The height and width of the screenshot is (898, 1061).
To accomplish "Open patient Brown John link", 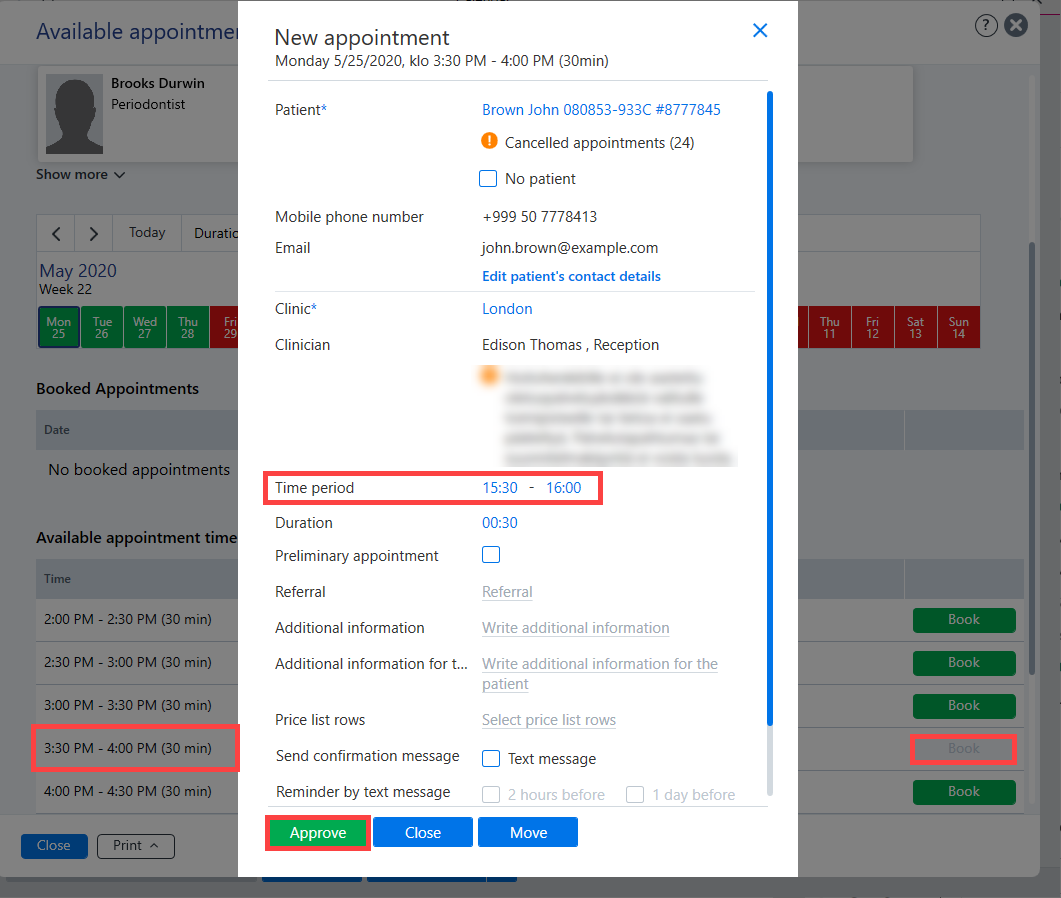I will (601, 110).
